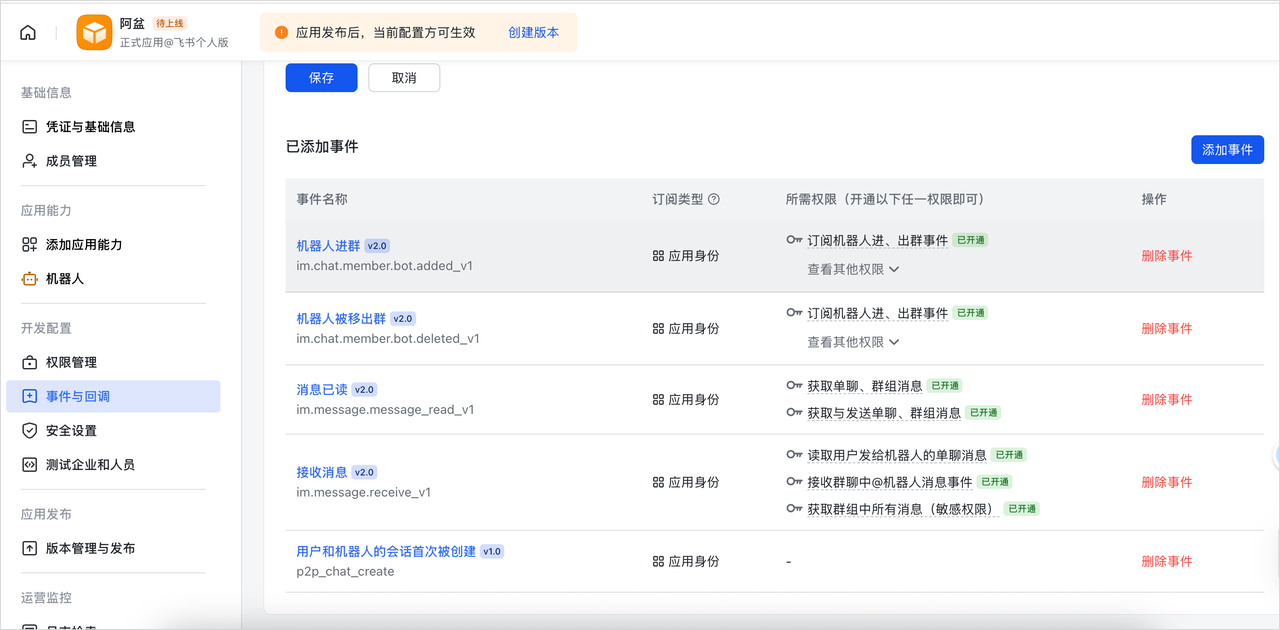Click the 添加事件 button
This screenshot has height=630, width=1280.
(x=1227, y=150)
